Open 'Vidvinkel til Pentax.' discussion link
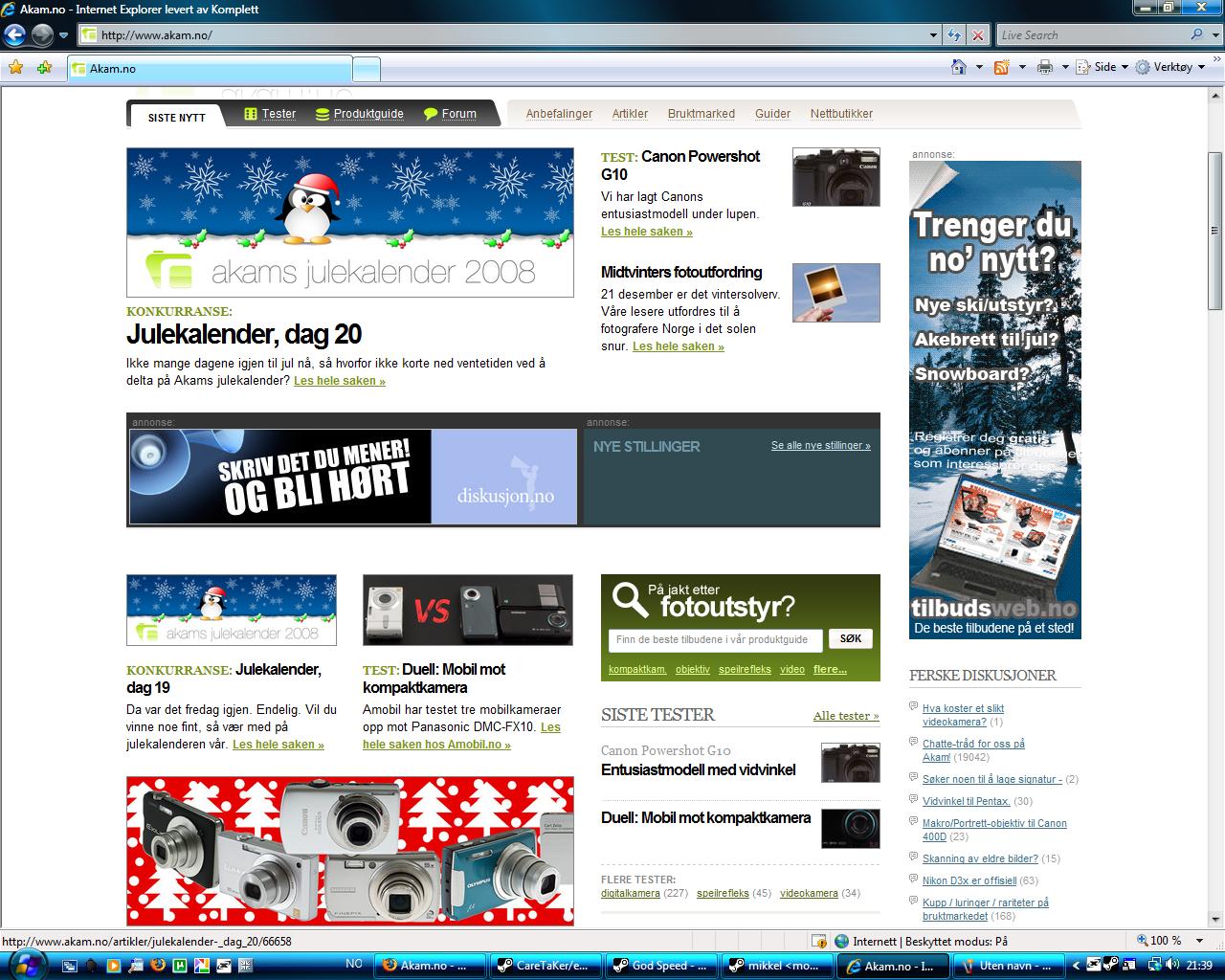This screenshot has height=980, width=1225. click(967, 801)
